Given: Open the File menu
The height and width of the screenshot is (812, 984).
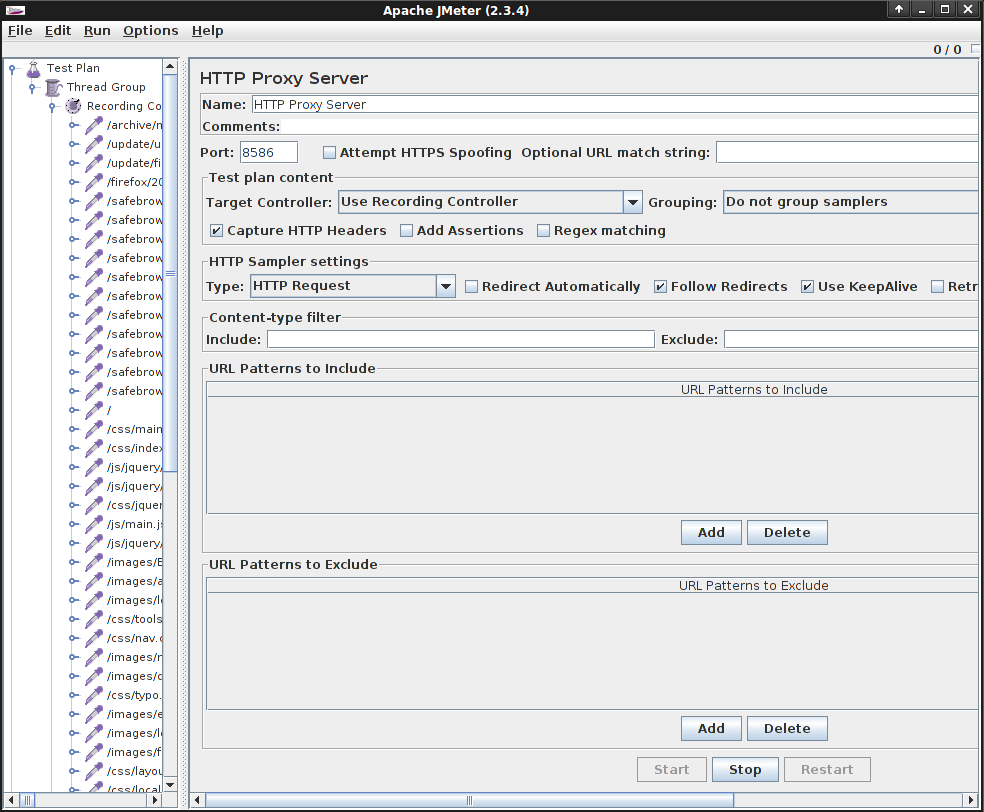Looking at the screenshot, I should point(20,31).
